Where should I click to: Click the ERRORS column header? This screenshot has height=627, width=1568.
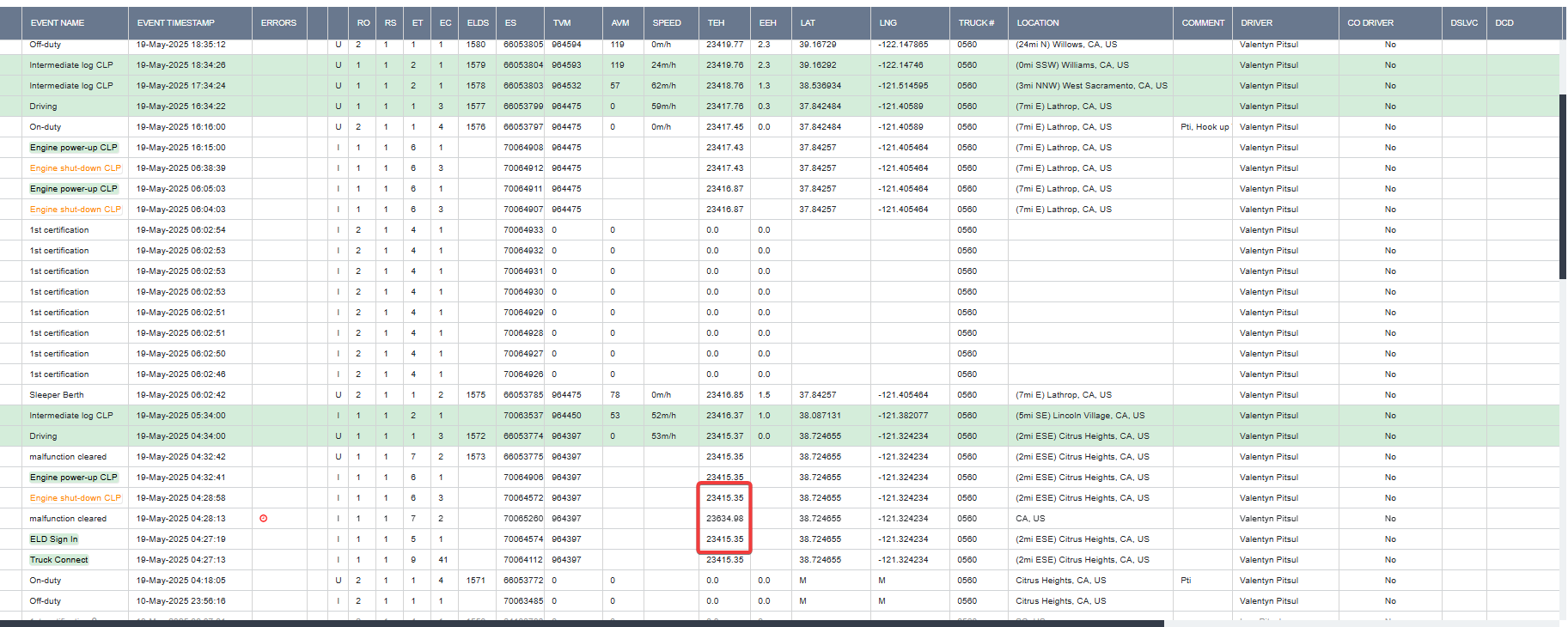tap(278, 23)
